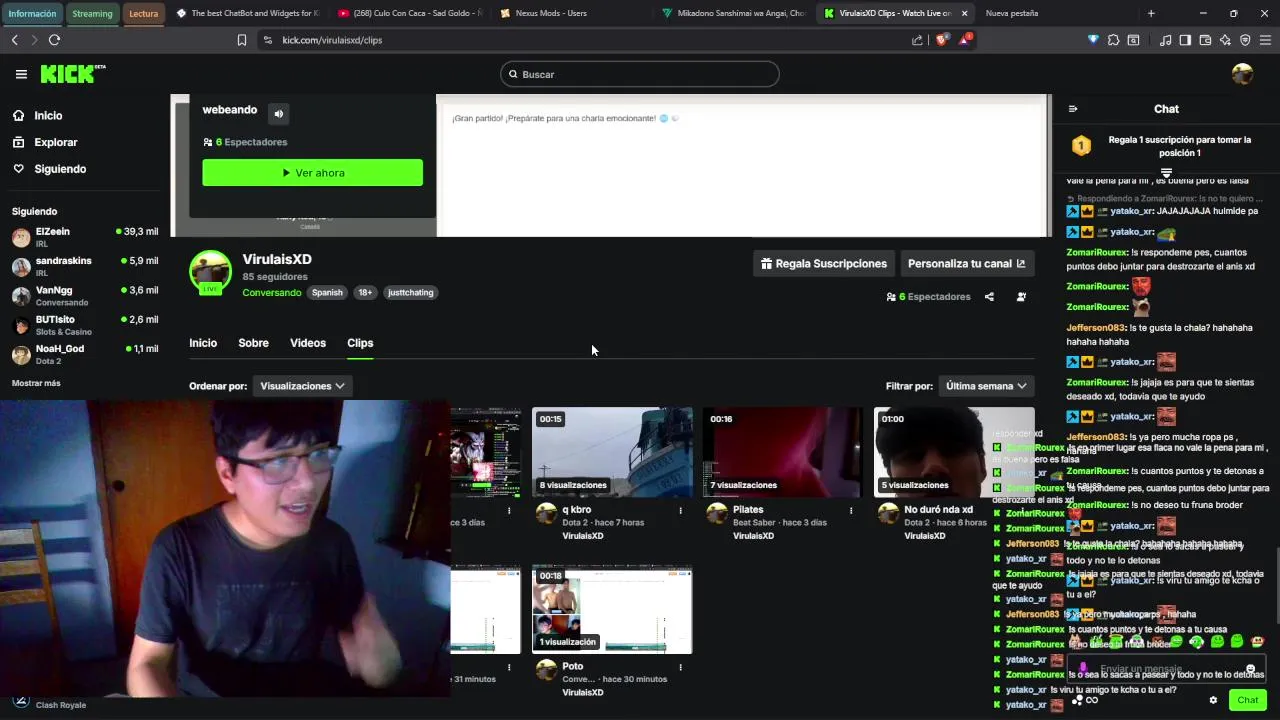
Task: Focus the Buscar search field
Action: click(x=640, y=74)
